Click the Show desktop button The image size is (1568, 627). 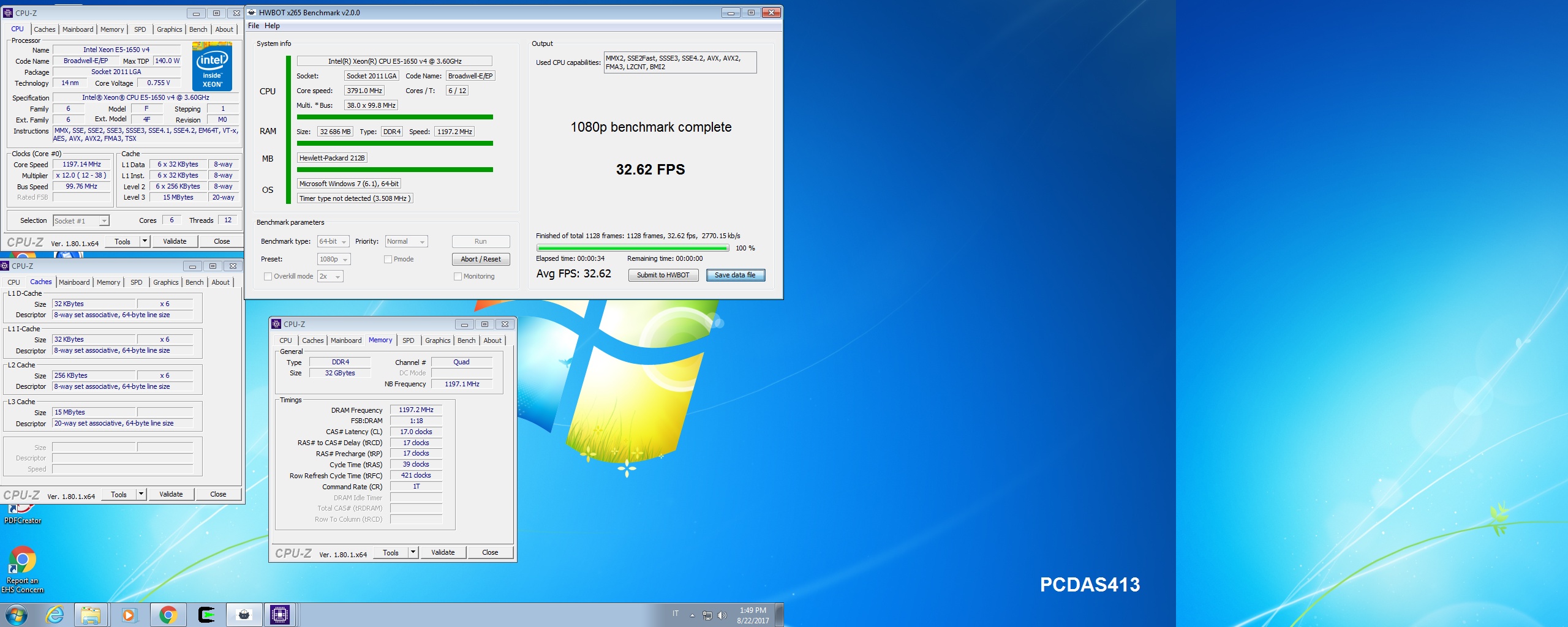779,615
